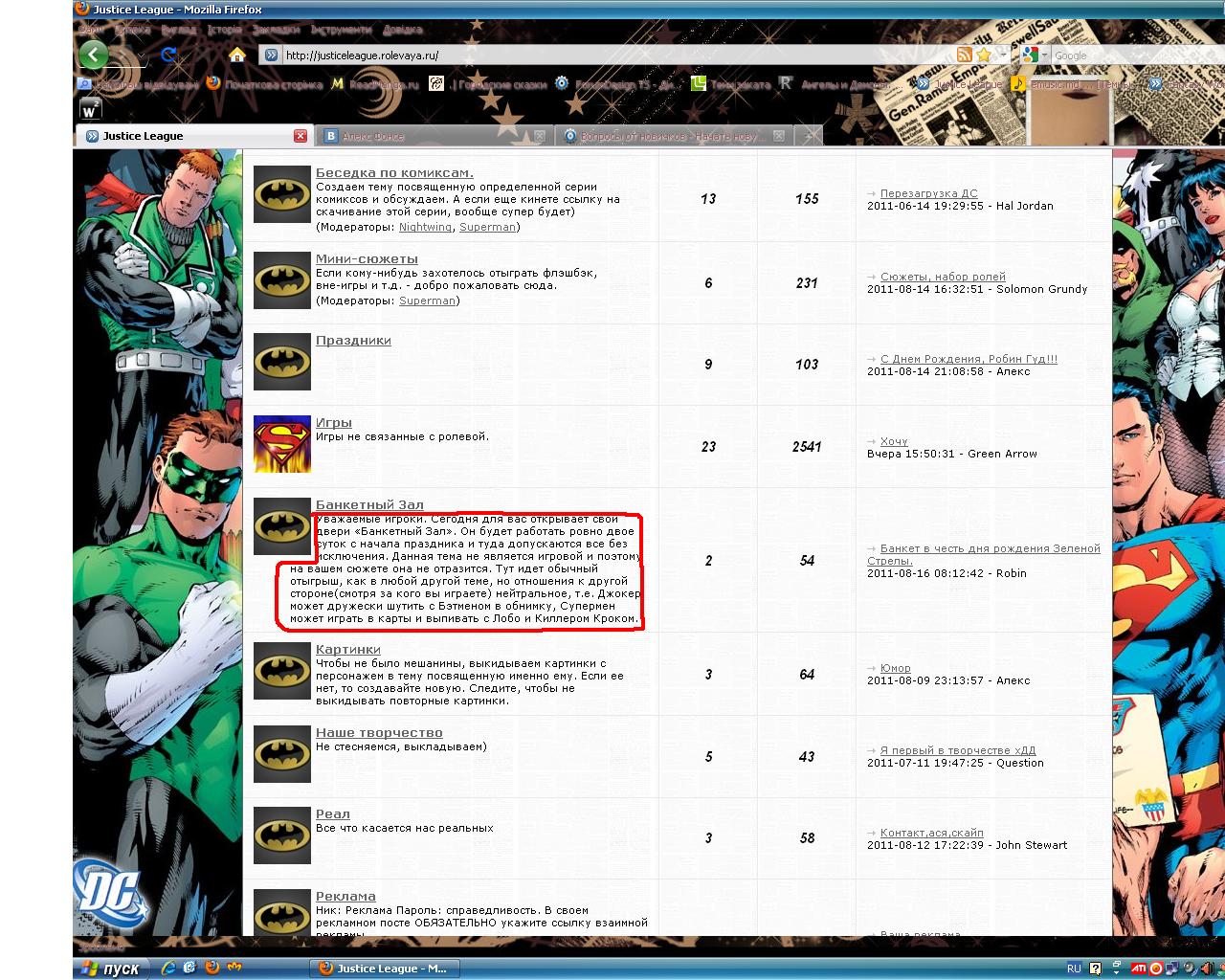This screenshot has width=1225, height=980.
Task: Open the Мини-сюжеты forum
Action: [367, 259]
